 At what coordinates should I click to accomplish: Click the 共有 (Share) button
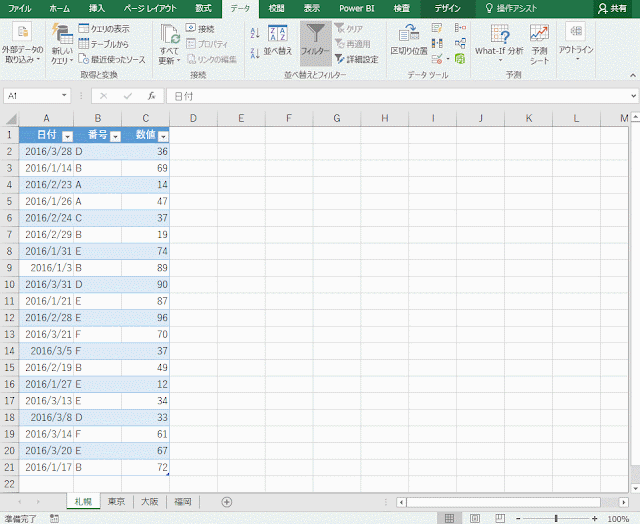pos(612,8)
